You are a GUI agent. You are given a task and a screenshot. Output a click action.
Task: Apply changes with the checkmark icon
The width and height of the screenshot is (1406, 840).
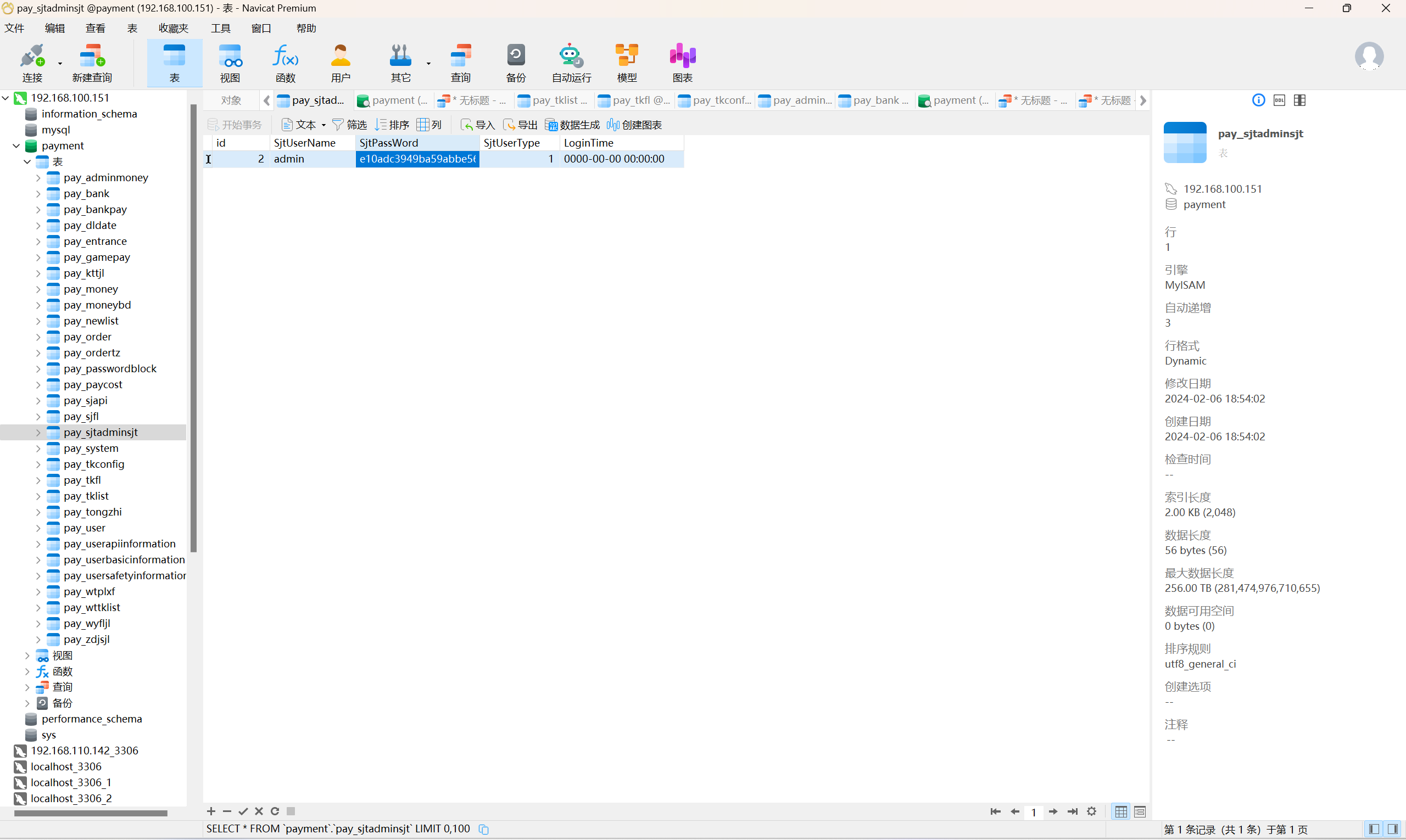click(243, 811)
